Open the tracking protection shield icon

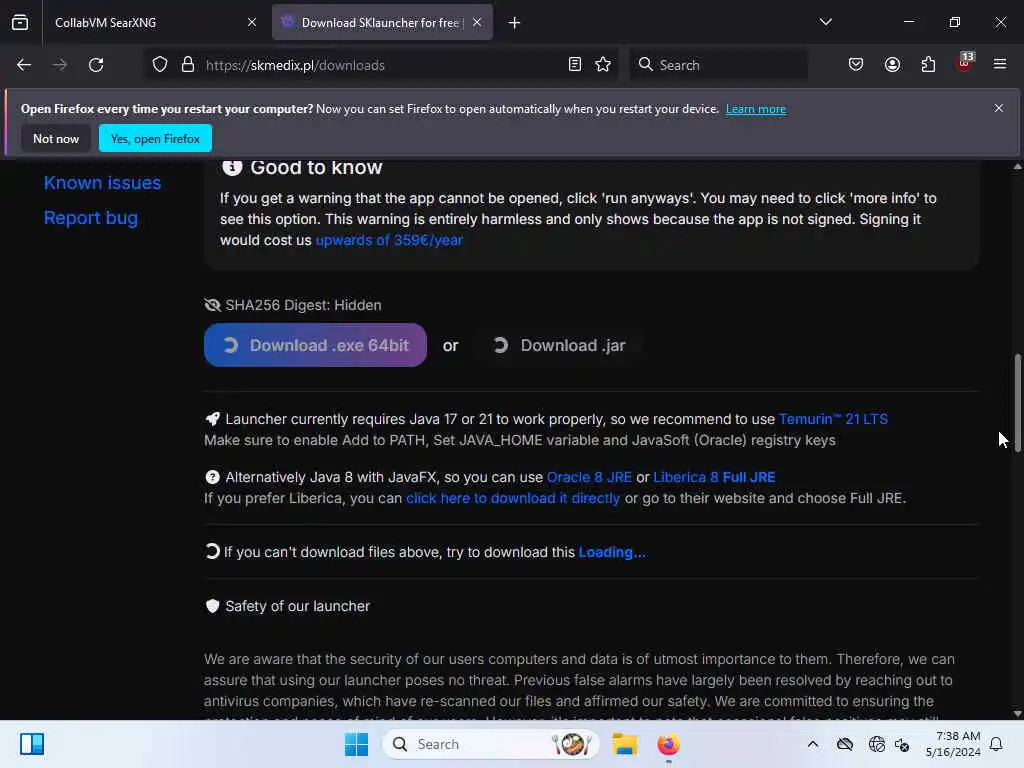[x=160, y=65]
